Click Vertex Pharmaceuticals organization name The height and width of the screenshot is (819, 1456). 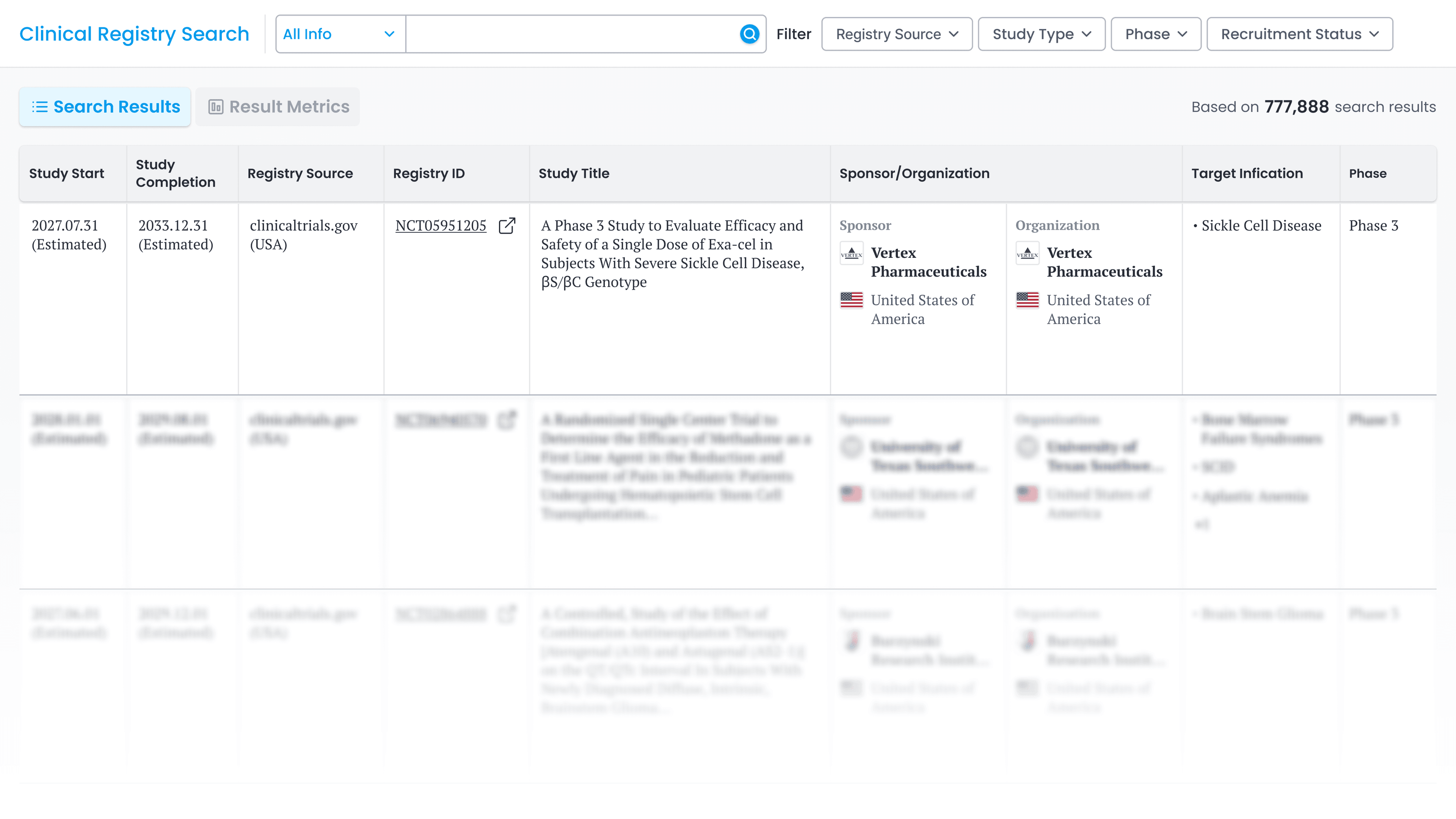pos(1105,262)
